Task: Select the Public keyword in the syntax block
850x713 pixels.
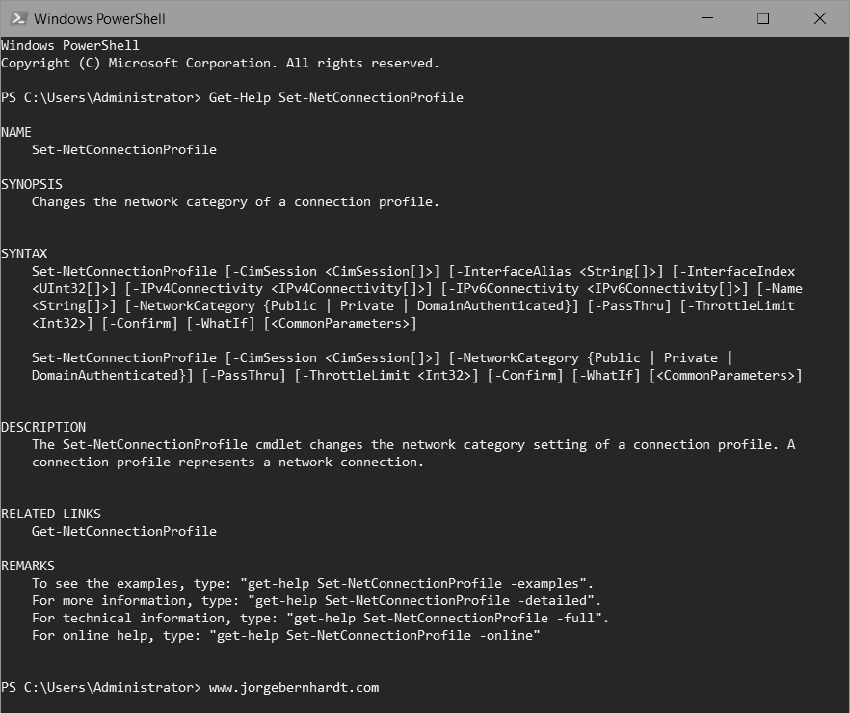Action: point(293,305)
